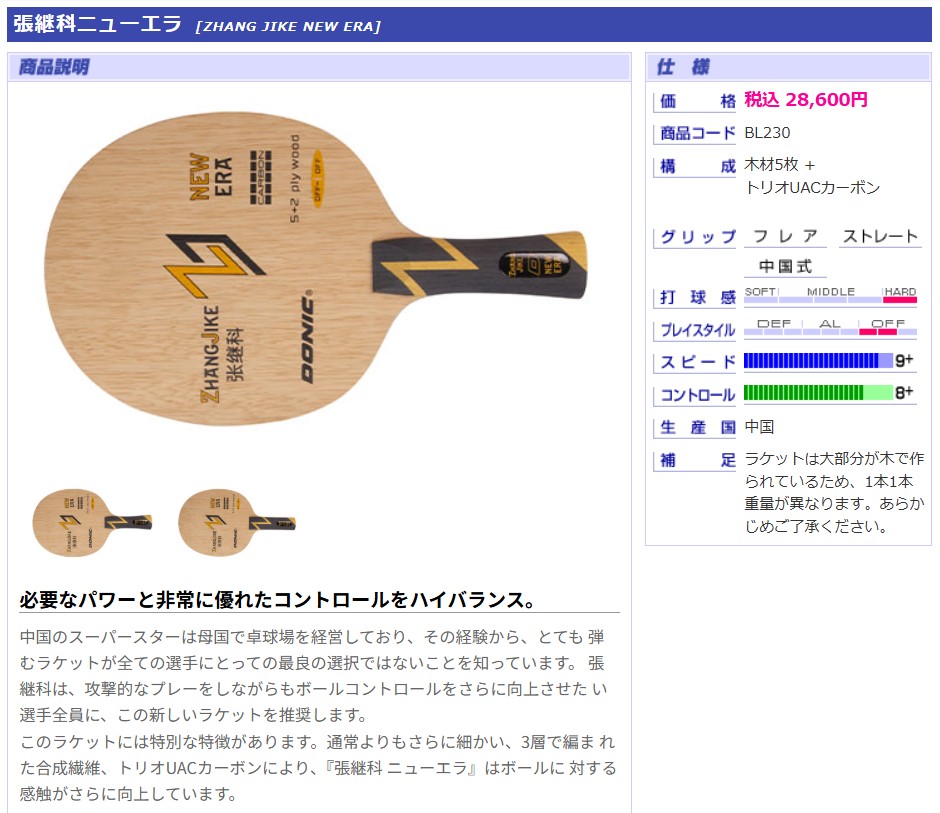Click the green control rating bar
This screenshot has width=940, height=813.
[818, 393]
